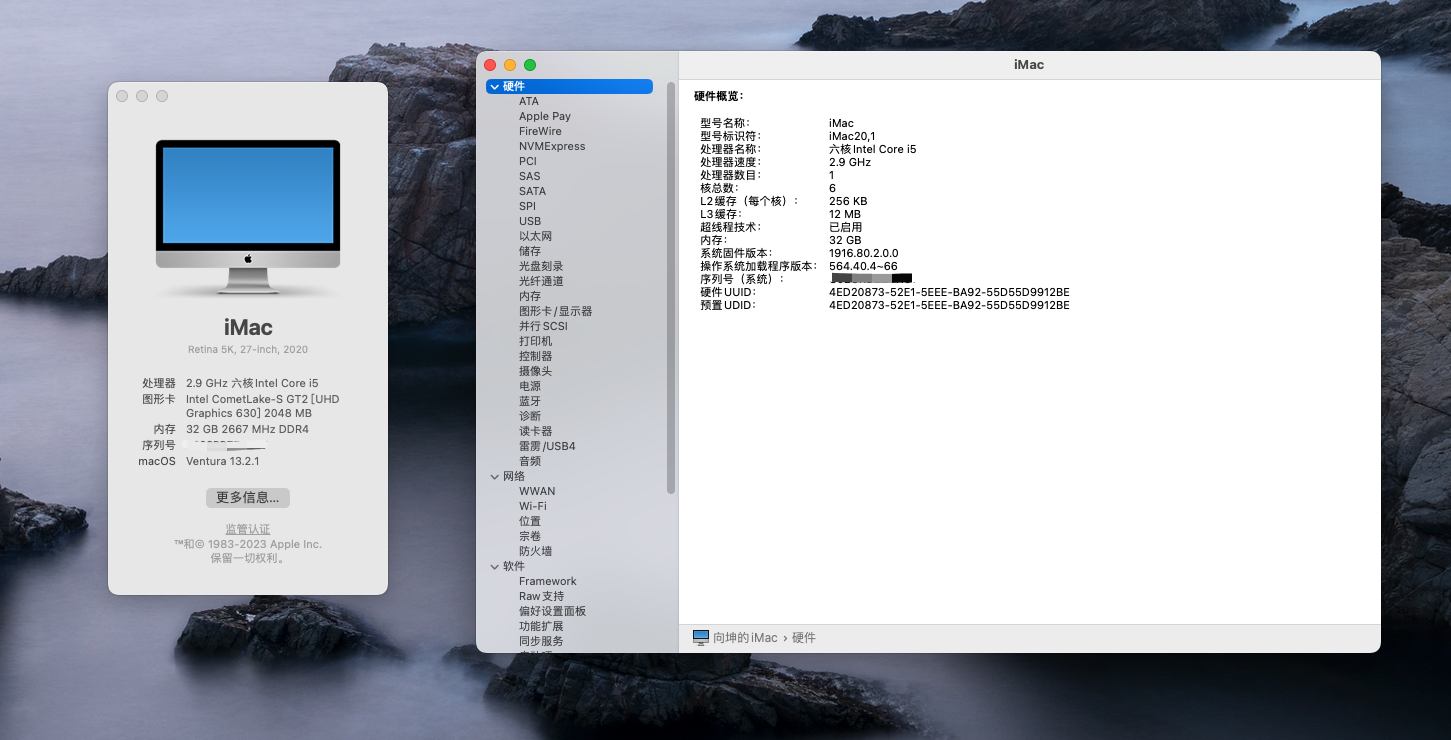Select the SATA entry
Screen dimensions: 1451x740
click(533, 191)
